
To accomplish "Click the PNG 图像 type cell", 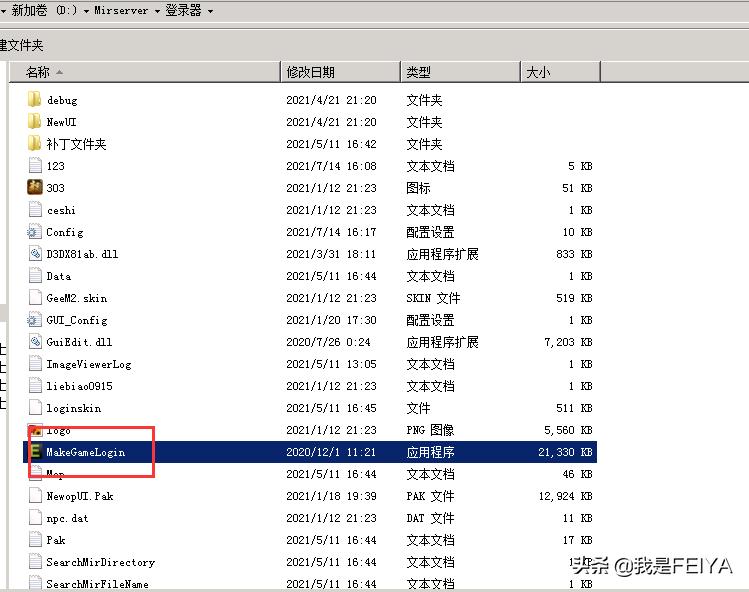I will tap(430, 430).
